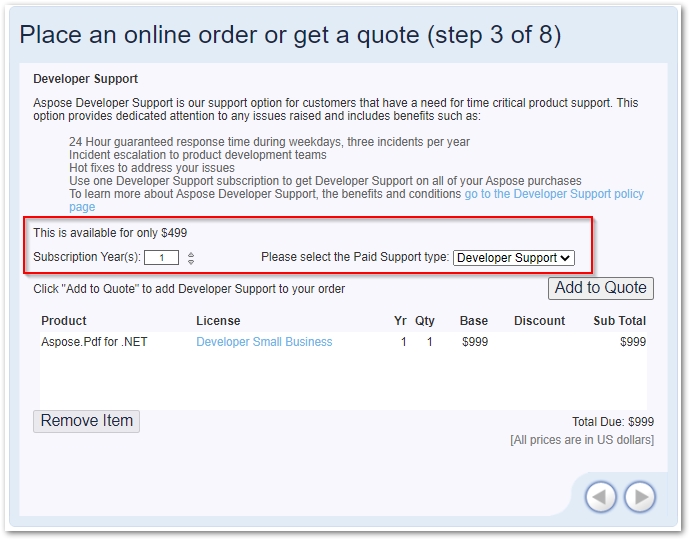Increase subscription years with up arrow
690x540 pixels.
click(191, 254)
